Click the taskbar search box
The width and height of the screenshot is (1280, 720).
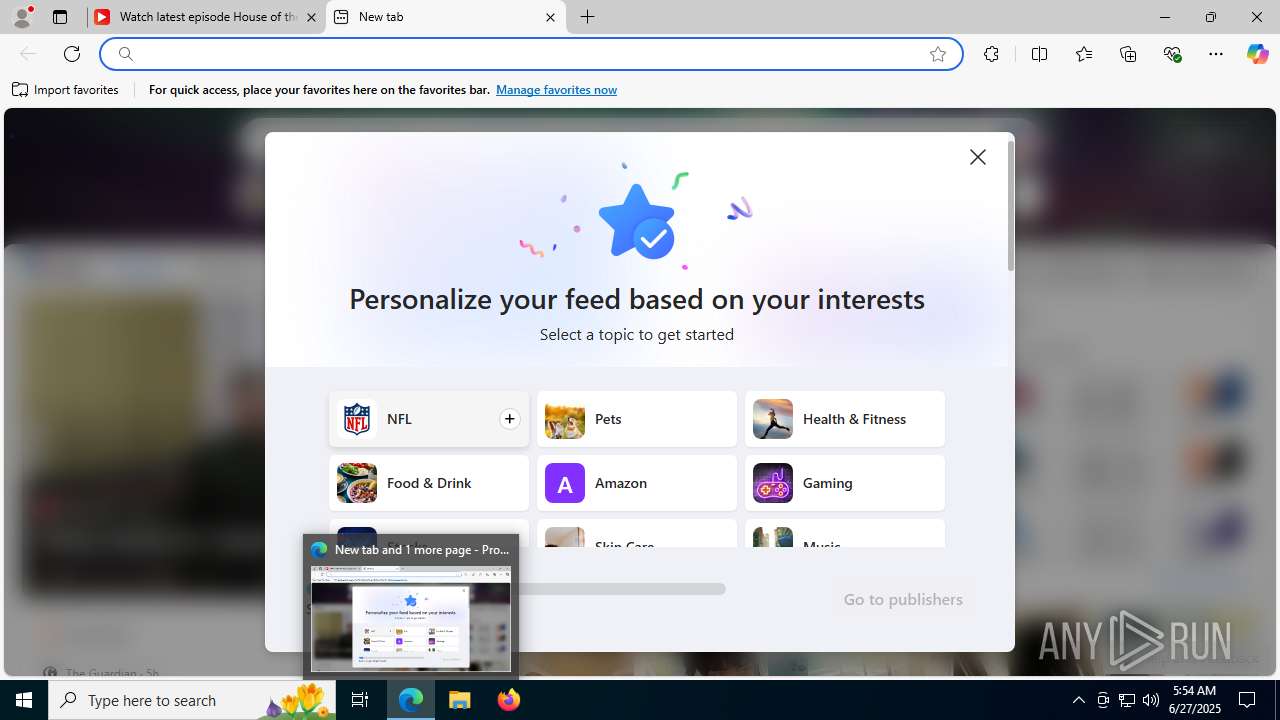pyautogui.click(x=190, y=700)
